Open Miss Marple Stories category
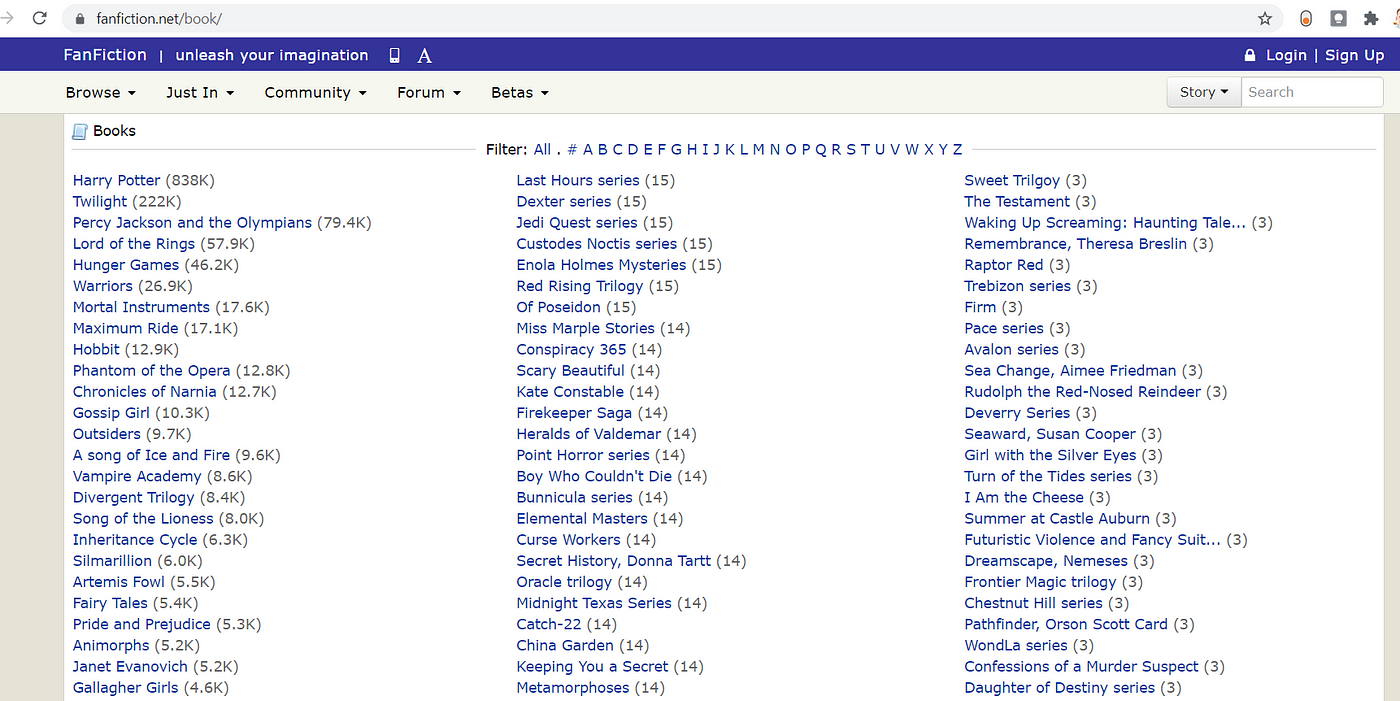The image size is (1400, 701). [x=585, y=328]
